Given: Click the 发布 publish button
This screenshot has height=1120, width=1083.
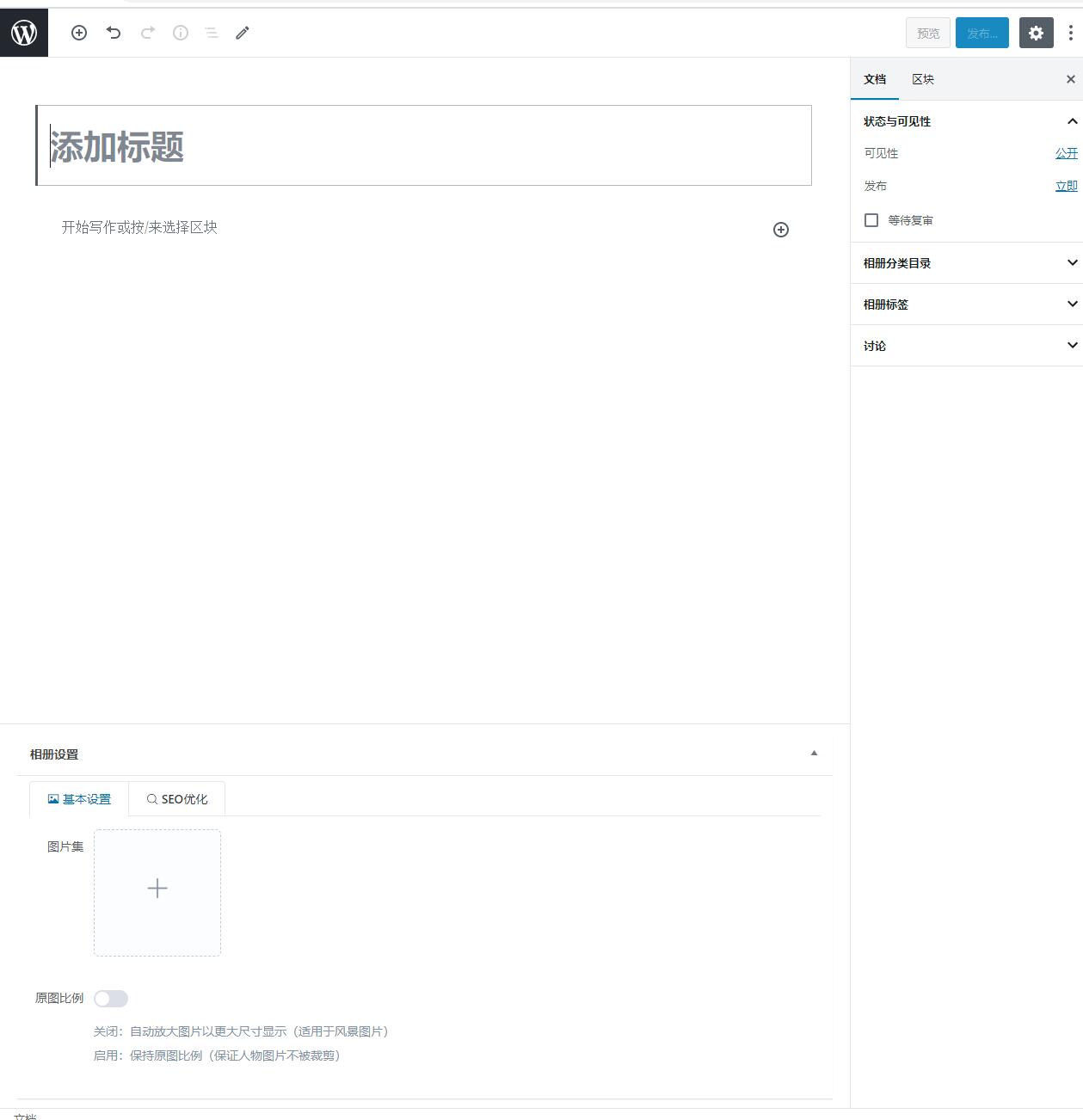Looking at the screenshot, I should pos(982,33).
